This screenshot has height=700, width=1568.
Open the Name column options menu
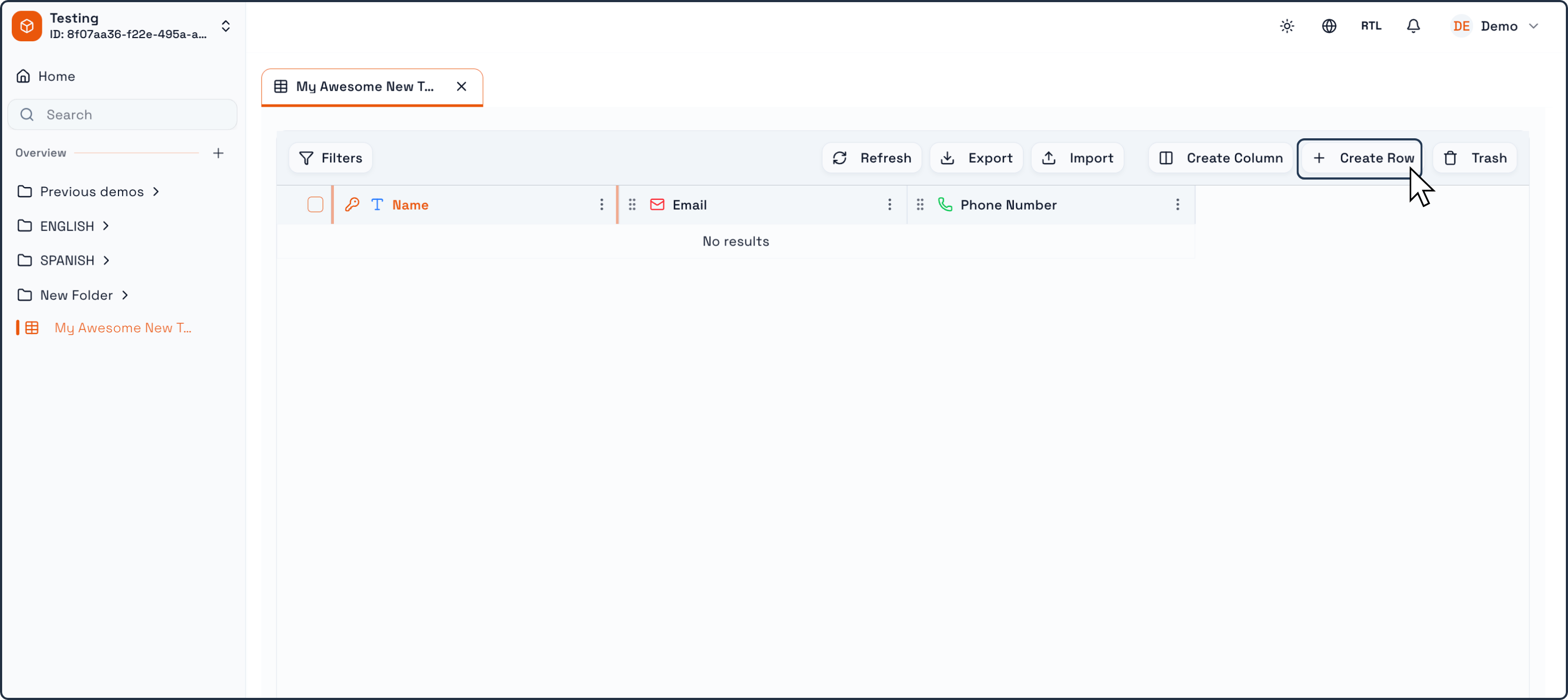601,205
